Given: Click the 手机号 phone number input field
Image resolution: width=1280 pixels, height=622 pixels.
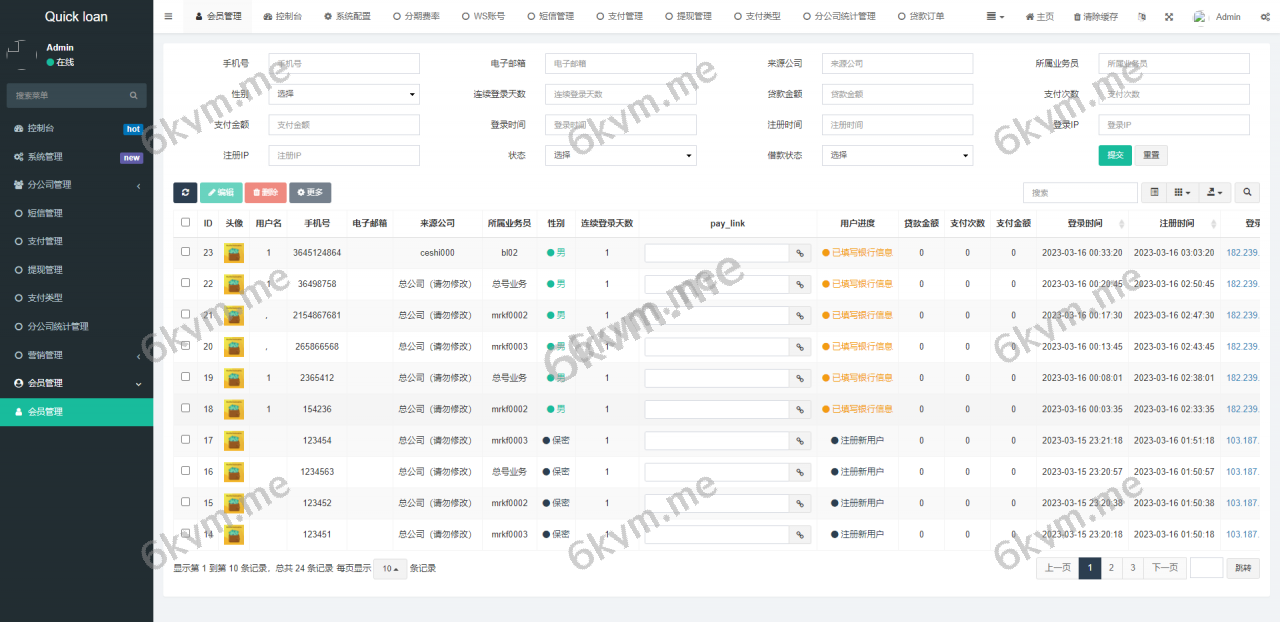Looking at the screenshot, I should coord(343,63).
